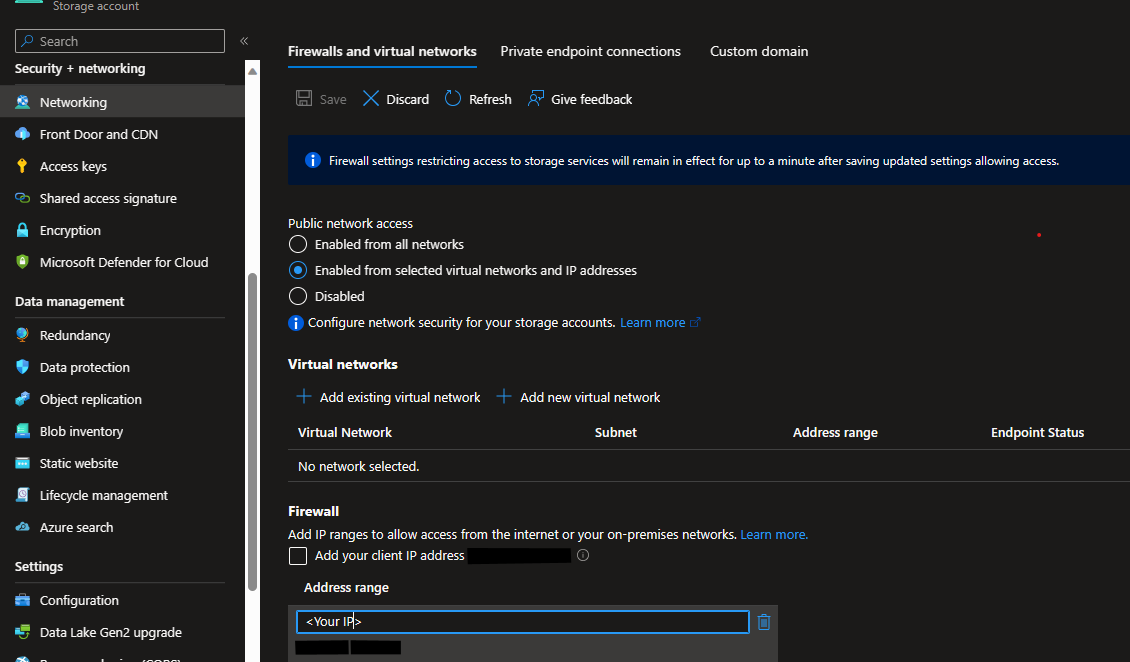Viewport: 1130px width, 662px height.
Task: Open the Custom domain tab
Action: point(758,51)
